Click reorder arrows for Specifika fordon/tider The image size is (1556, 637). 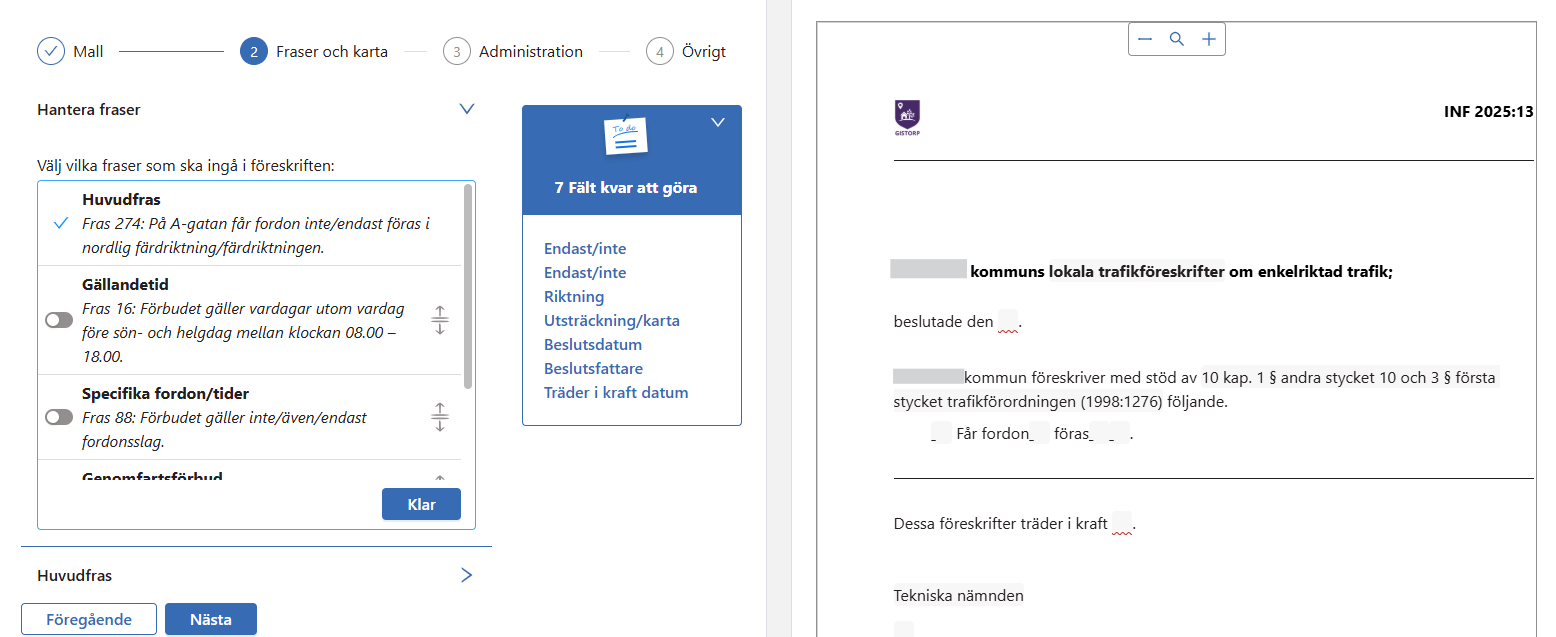pos(440,417)
